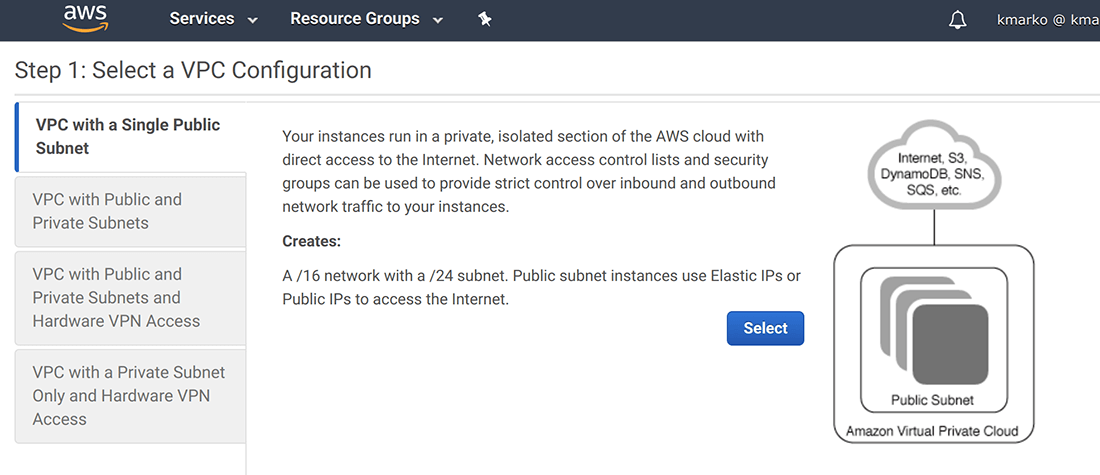Choose Public and Private Subnets with Hardware VPN tab

[130, 297]
